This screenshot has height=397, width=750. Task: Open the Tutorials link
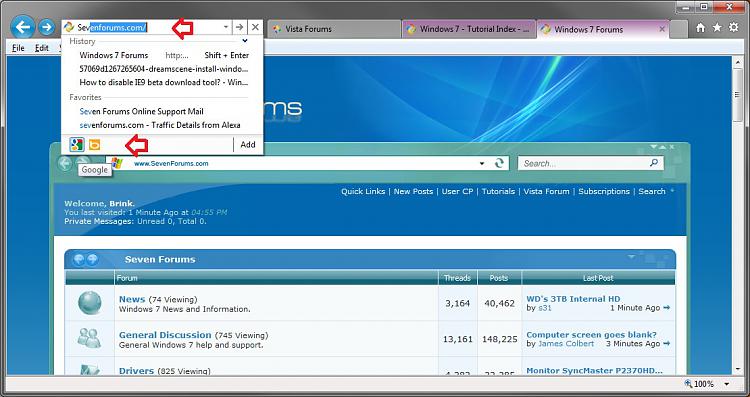498,191
